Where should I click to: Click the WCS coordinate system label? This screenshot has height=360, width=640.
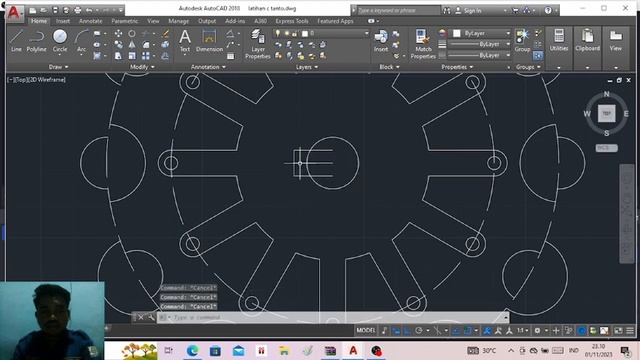(x=606, y=148)
